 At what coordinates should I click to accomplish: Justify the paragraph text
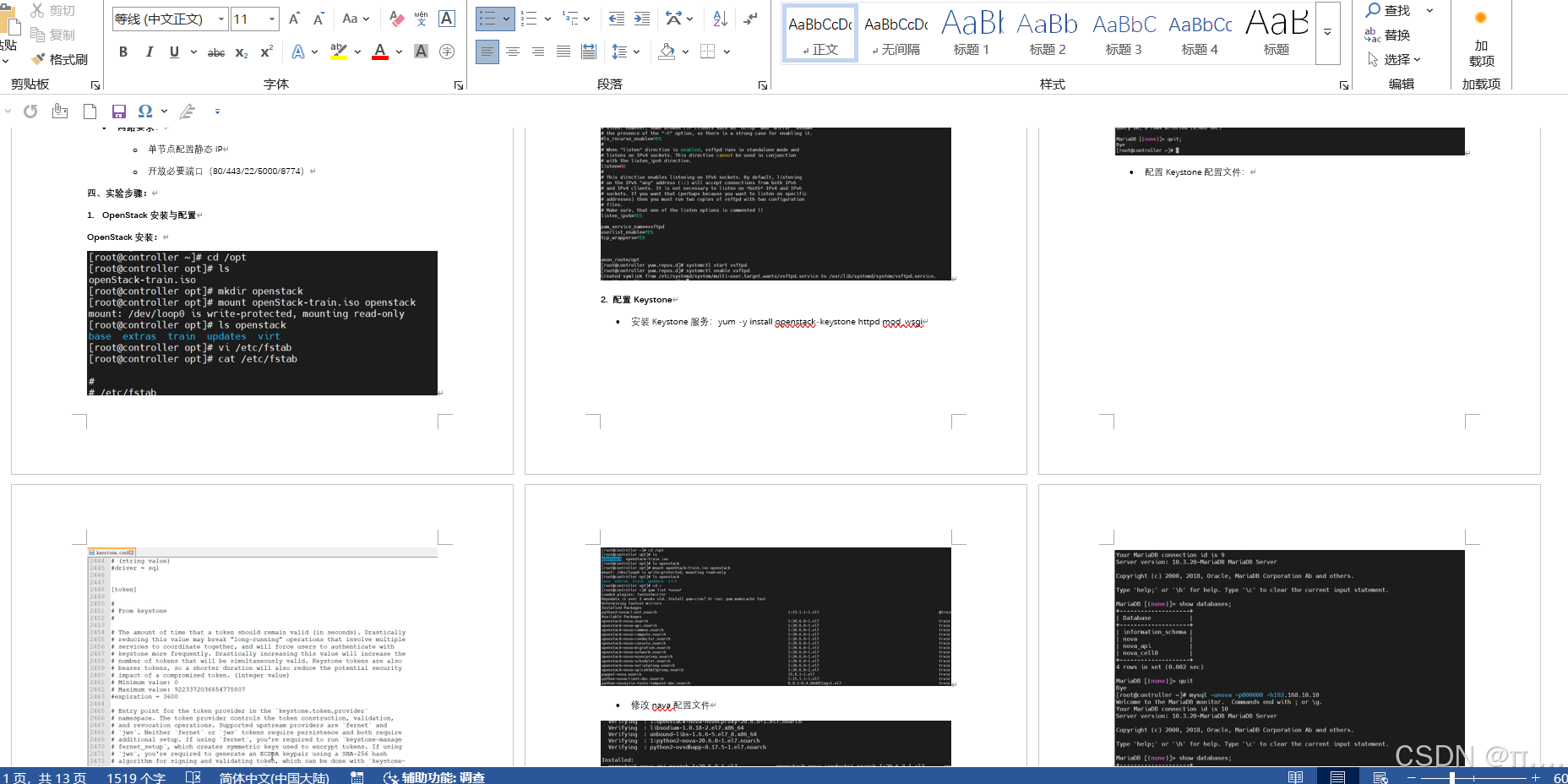(563, 52)
